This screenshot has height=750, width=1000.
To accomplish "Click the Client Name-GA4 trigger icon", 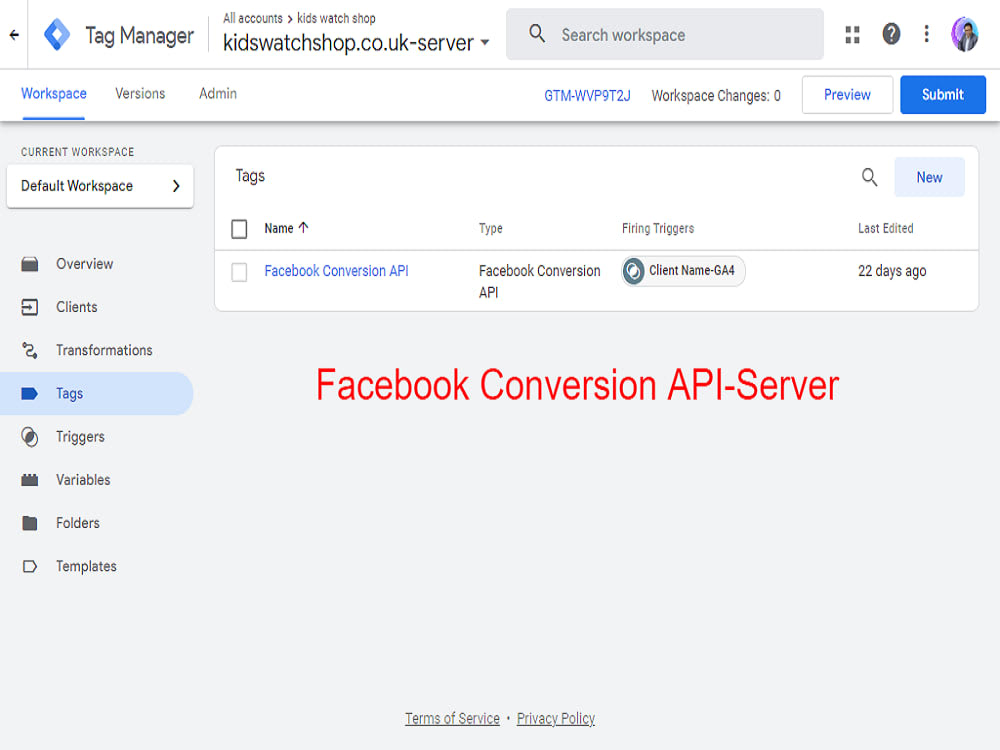I will [x=633, y=271].
